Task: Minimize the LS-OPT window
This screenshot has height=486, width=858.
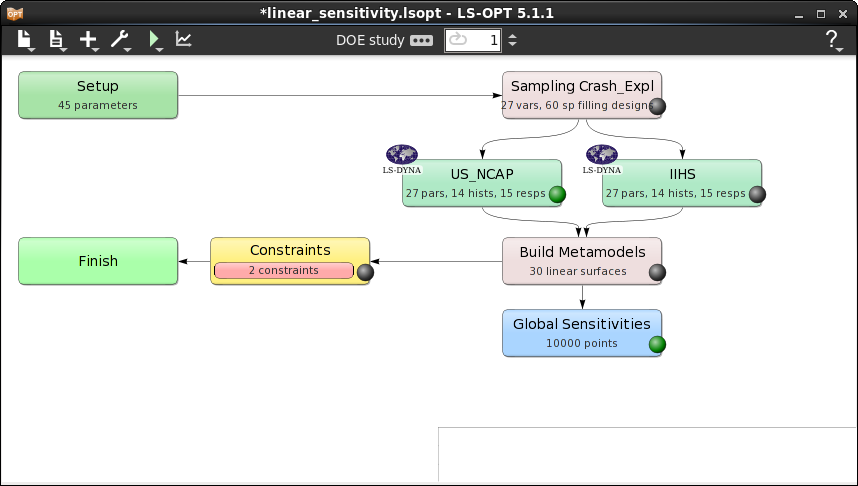Action: (x=799, y=14)
